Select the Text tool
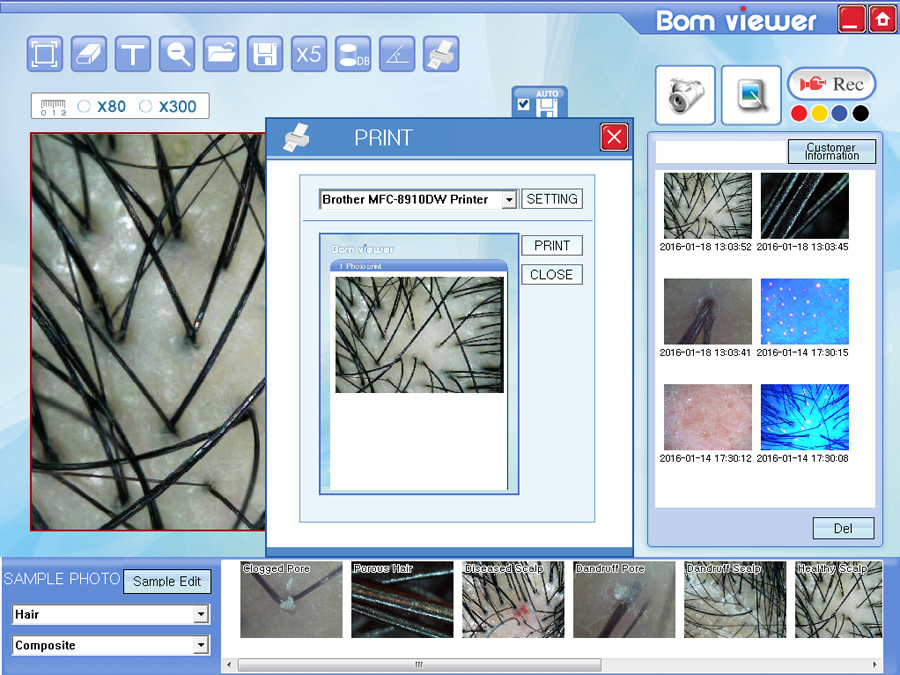 click(133, 54)
